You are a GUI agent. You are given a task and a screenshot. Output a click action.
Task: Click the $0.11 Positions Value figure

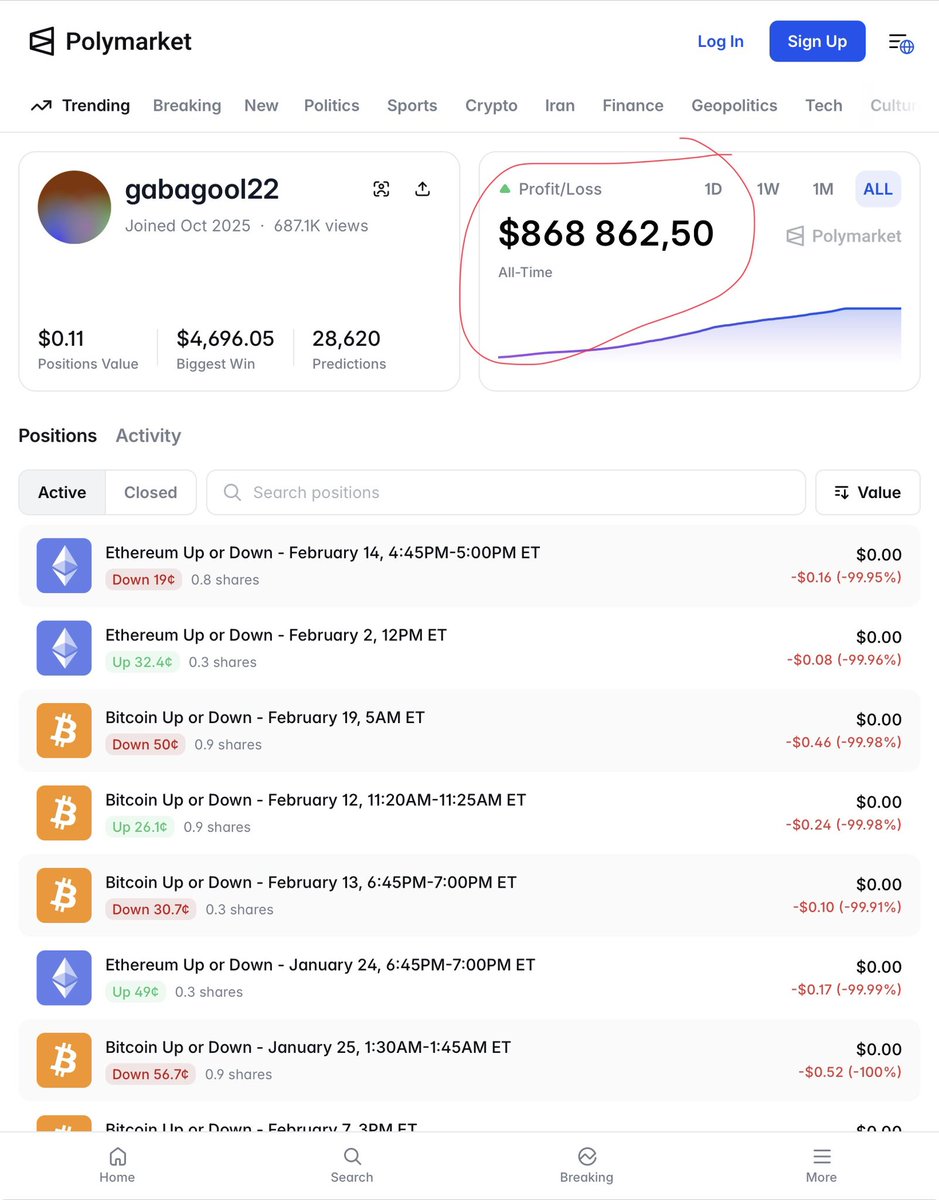click(61, 339)
